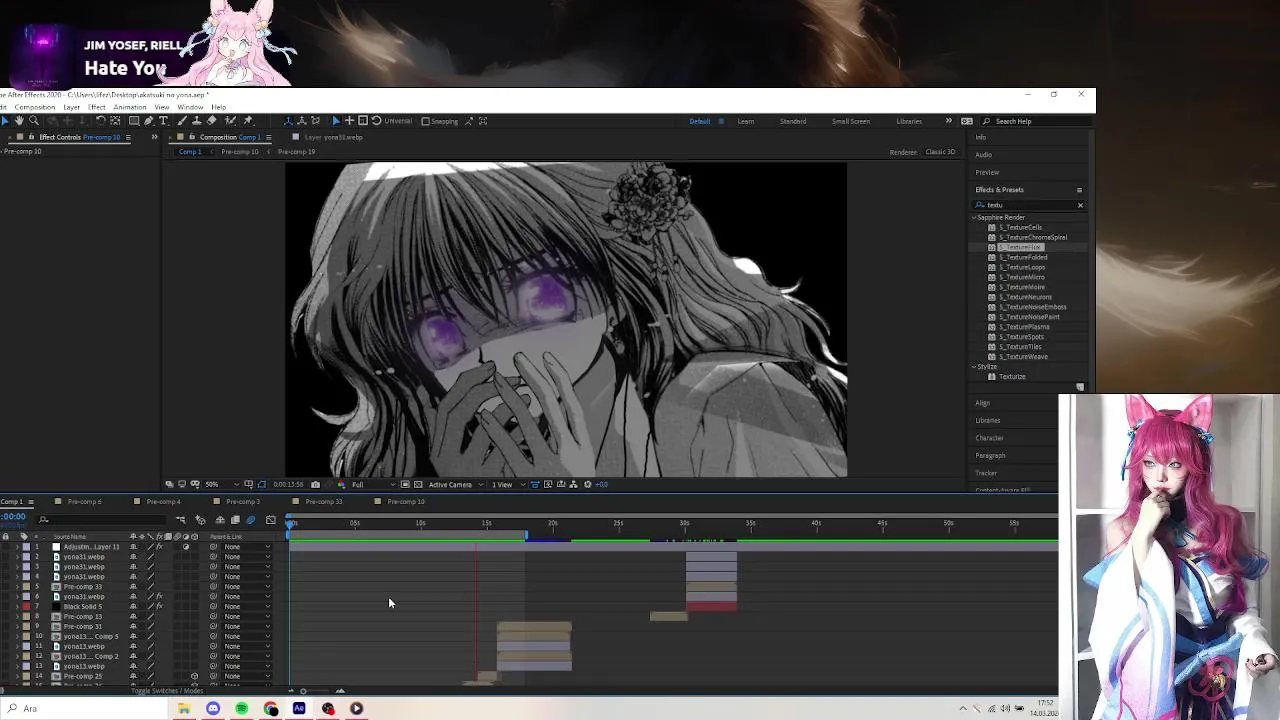The height and width of the screenshot is (720, 1280).
Task: Open Show Channel color management icon
Action: pos(341,484)
